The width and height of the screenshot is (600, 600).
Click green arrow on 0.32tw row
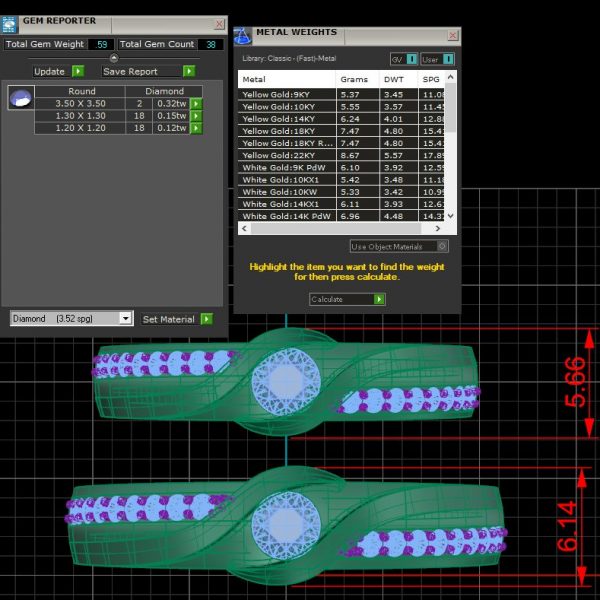196,103
